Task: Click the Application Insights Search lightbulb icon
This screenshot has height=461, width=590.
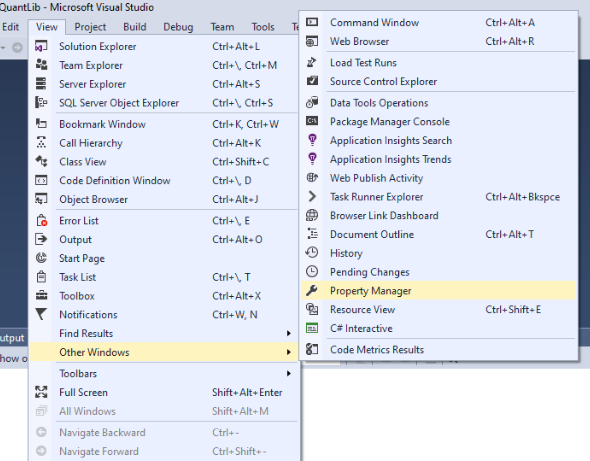Action: tap(312, 140)
